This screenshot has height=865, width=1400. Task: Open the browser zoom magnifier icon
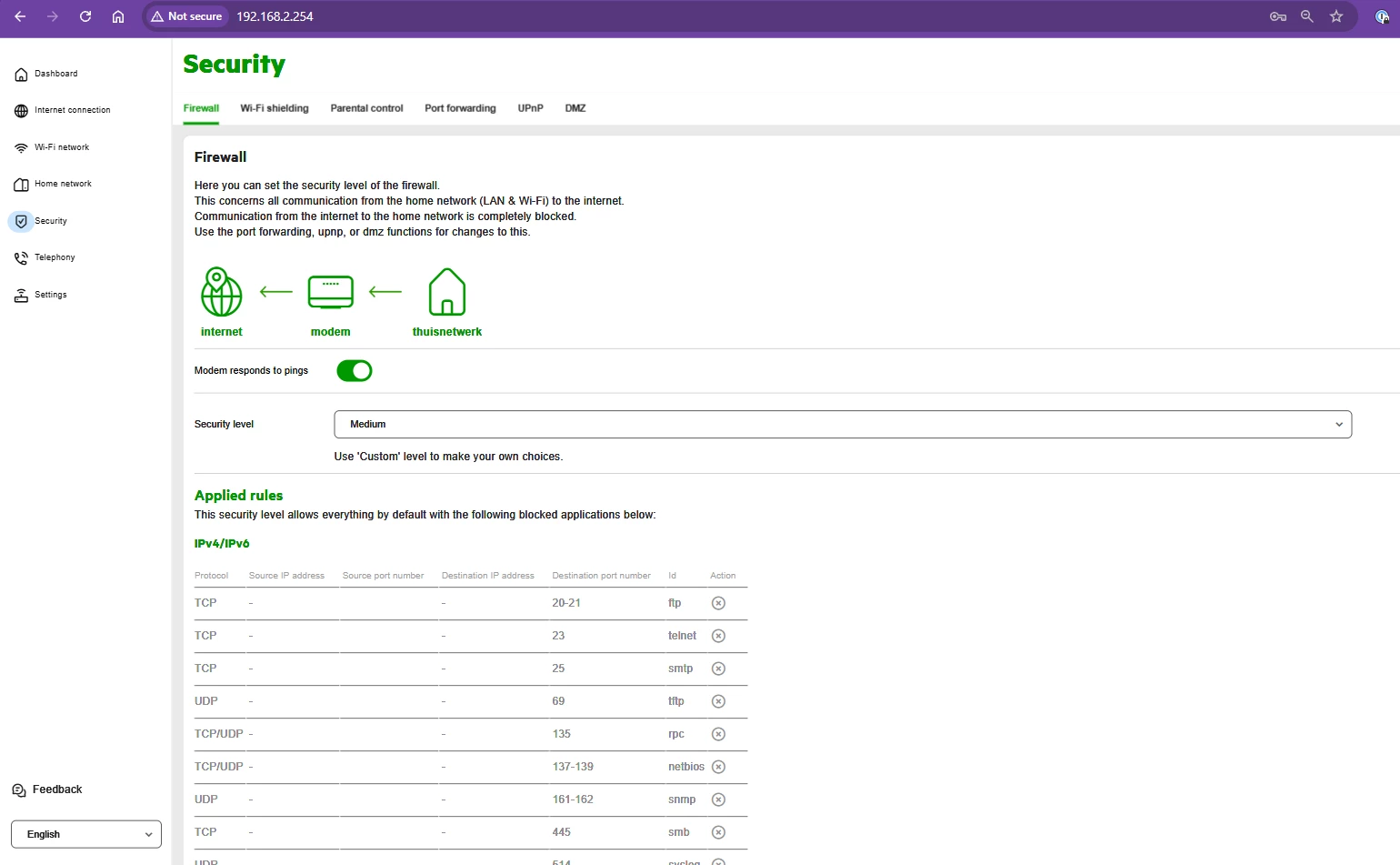1307,16
